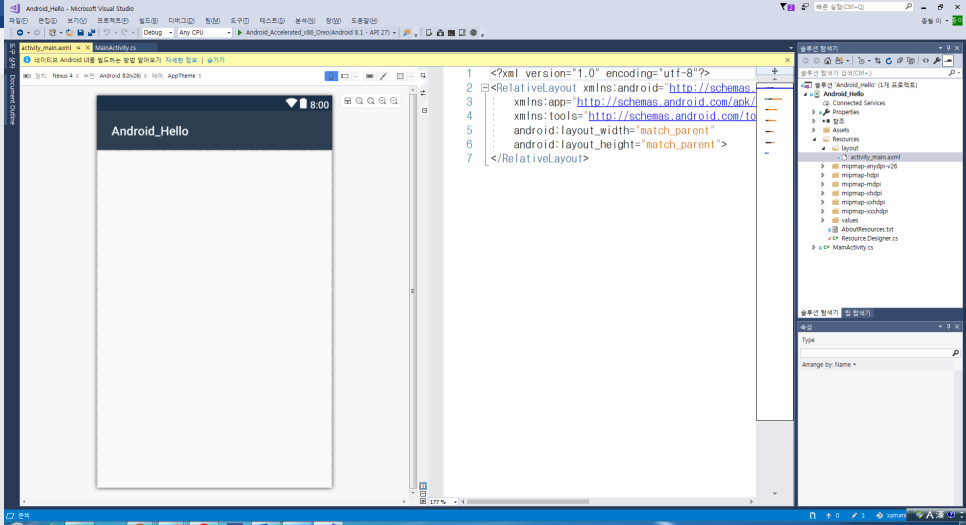The image size is (966, 525).
Task: Select Connected Services in Solution Explorer
Action: 858,103
